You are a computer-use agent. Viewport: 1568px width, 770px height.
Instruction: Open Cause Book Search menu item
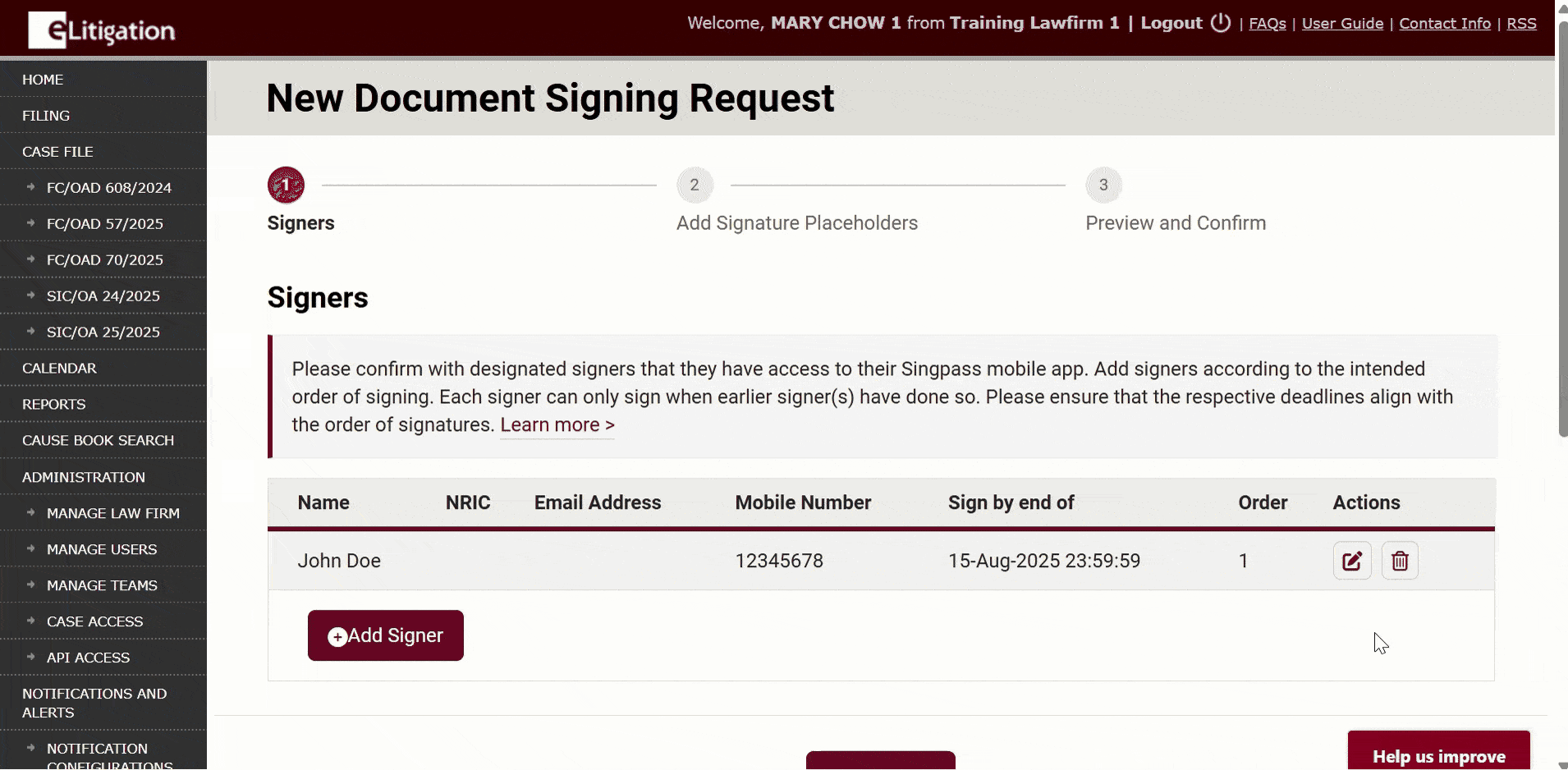[98, 441]
